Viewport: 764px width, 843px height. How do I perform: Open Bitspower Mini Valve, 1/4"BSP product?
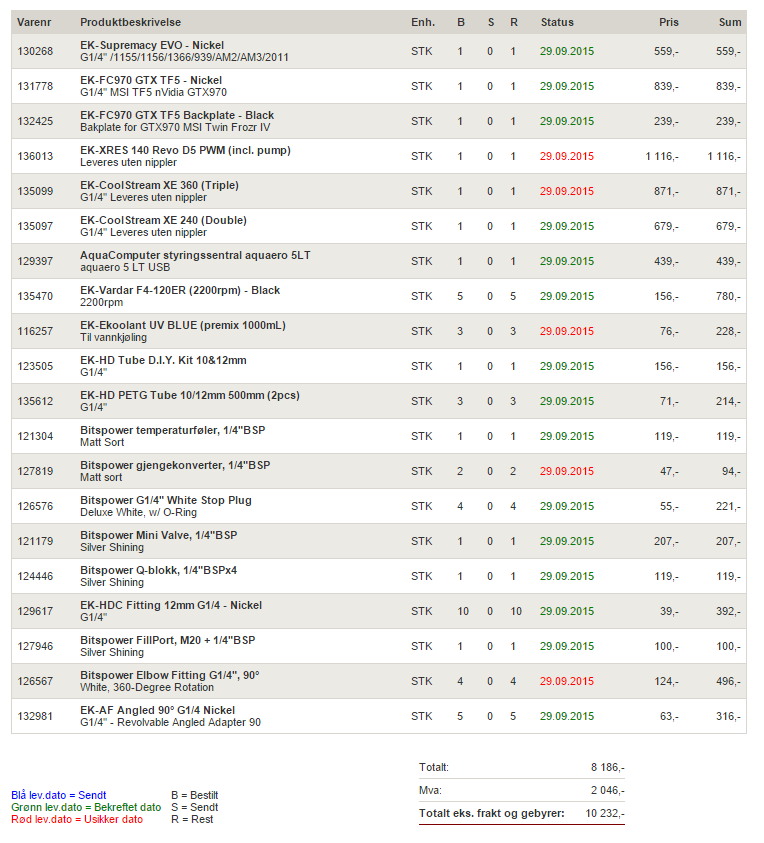[x=159, y=535]
